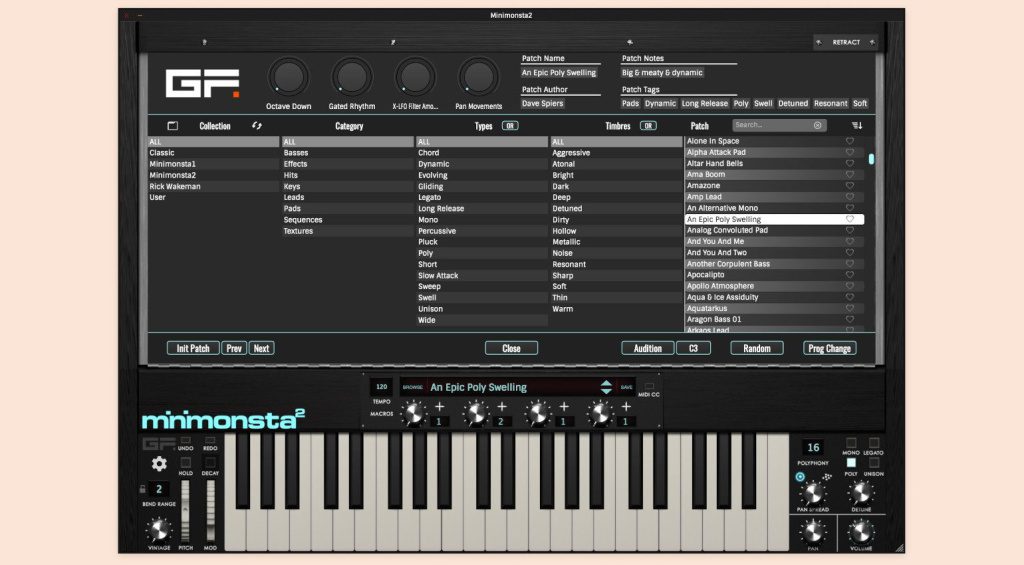Select the Pads category

pyautogui.click(x=292, y=209)
